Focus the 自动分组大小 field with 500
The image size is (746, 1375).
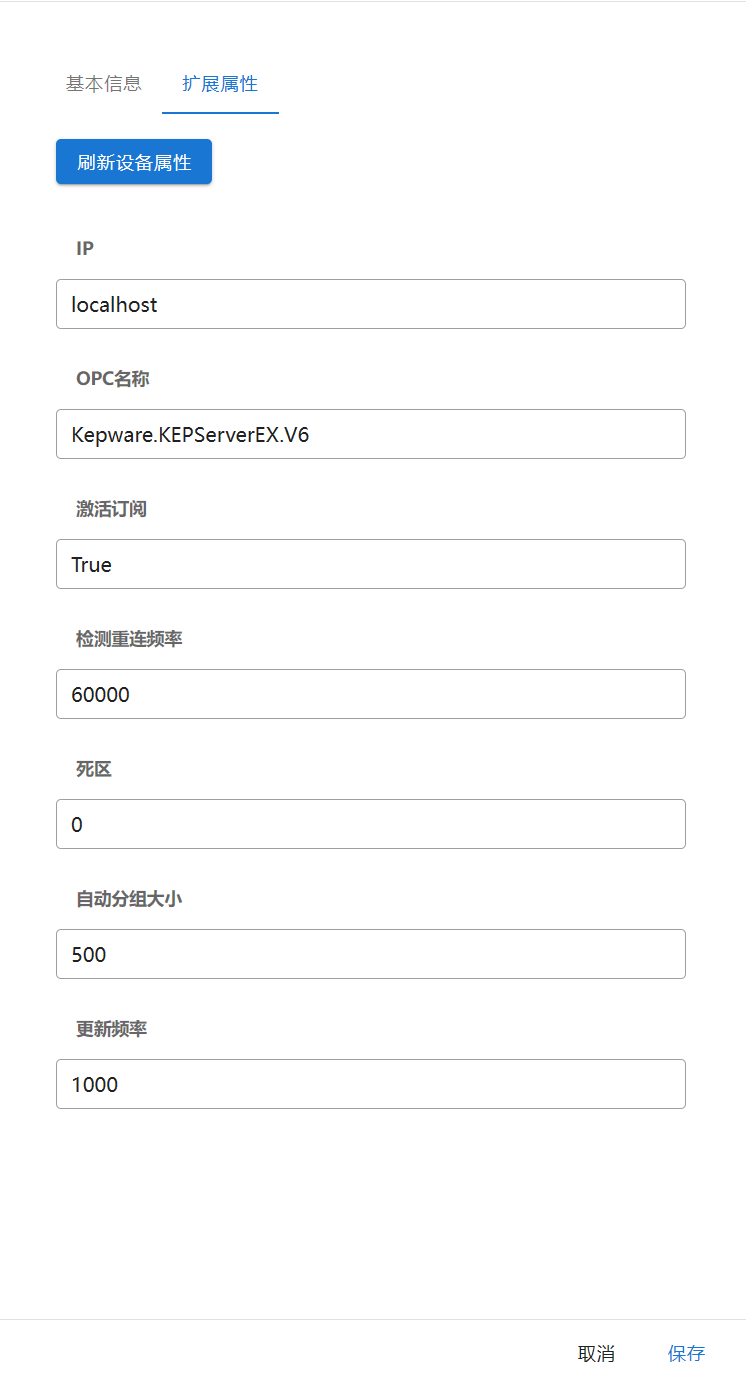click(x=370, y=954)
